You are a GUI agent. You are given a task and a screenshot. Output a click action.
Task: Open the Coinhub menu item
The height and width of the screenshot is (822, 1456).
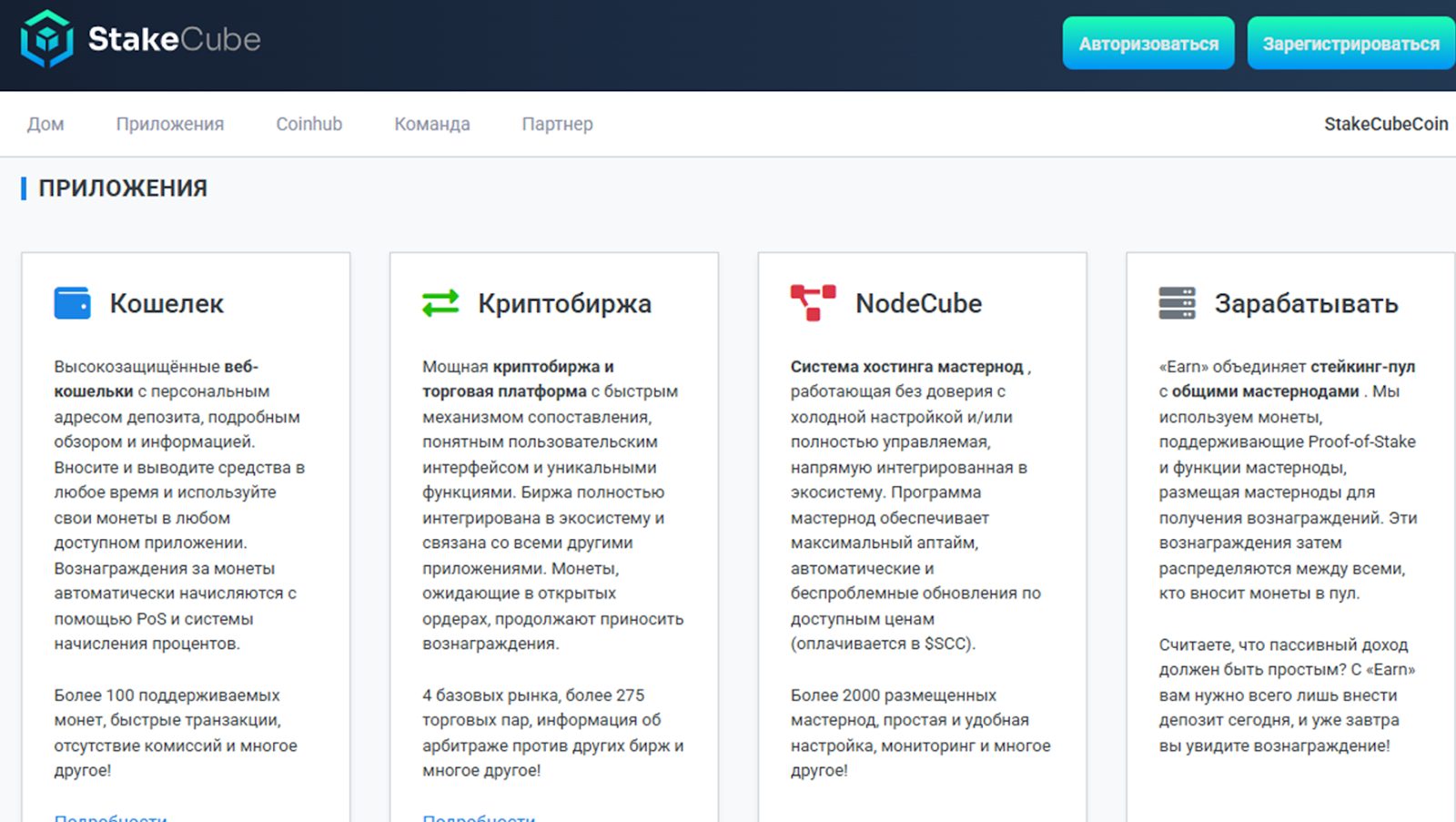click(309, 124)
